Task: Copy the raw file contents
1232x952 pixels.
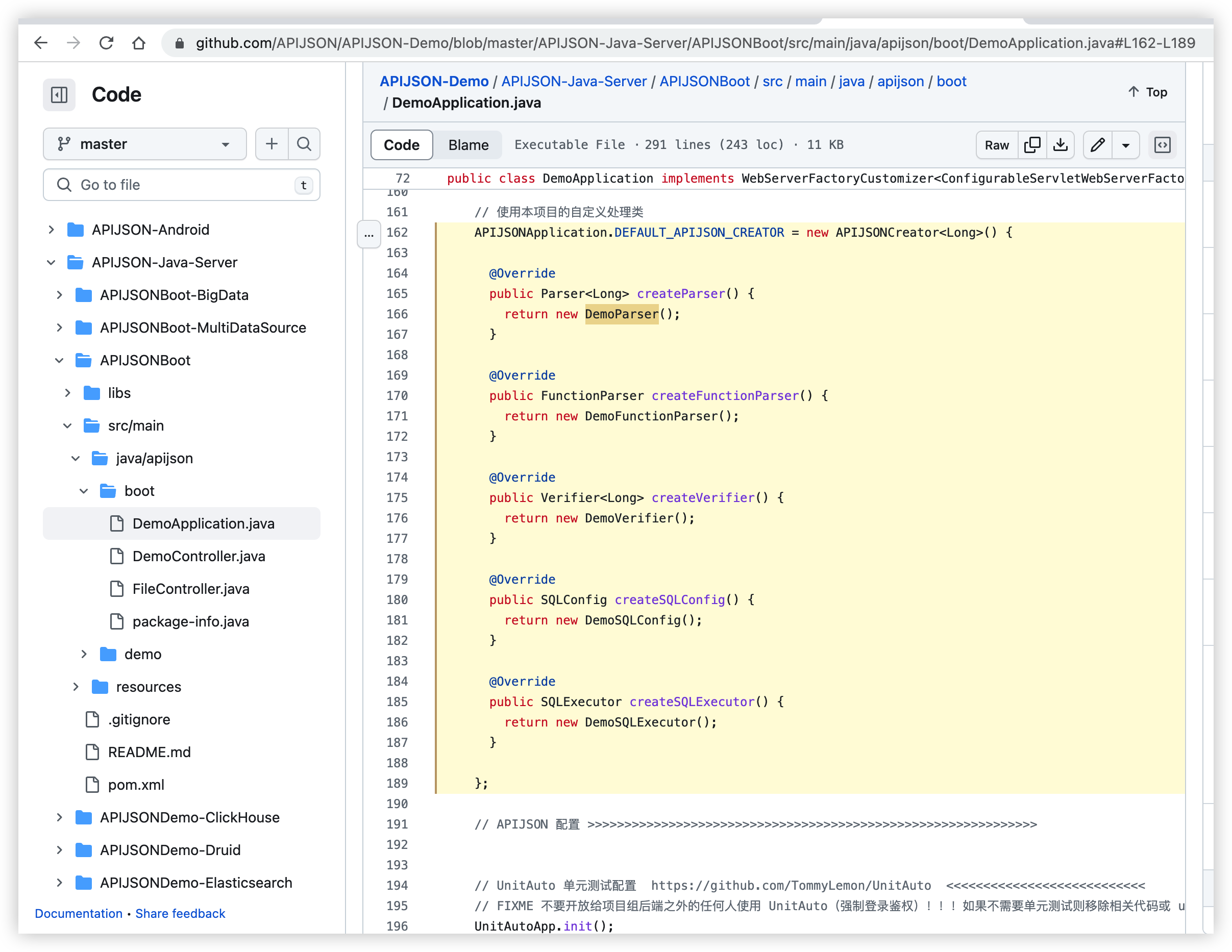Action: click(x=1032, y=145)
